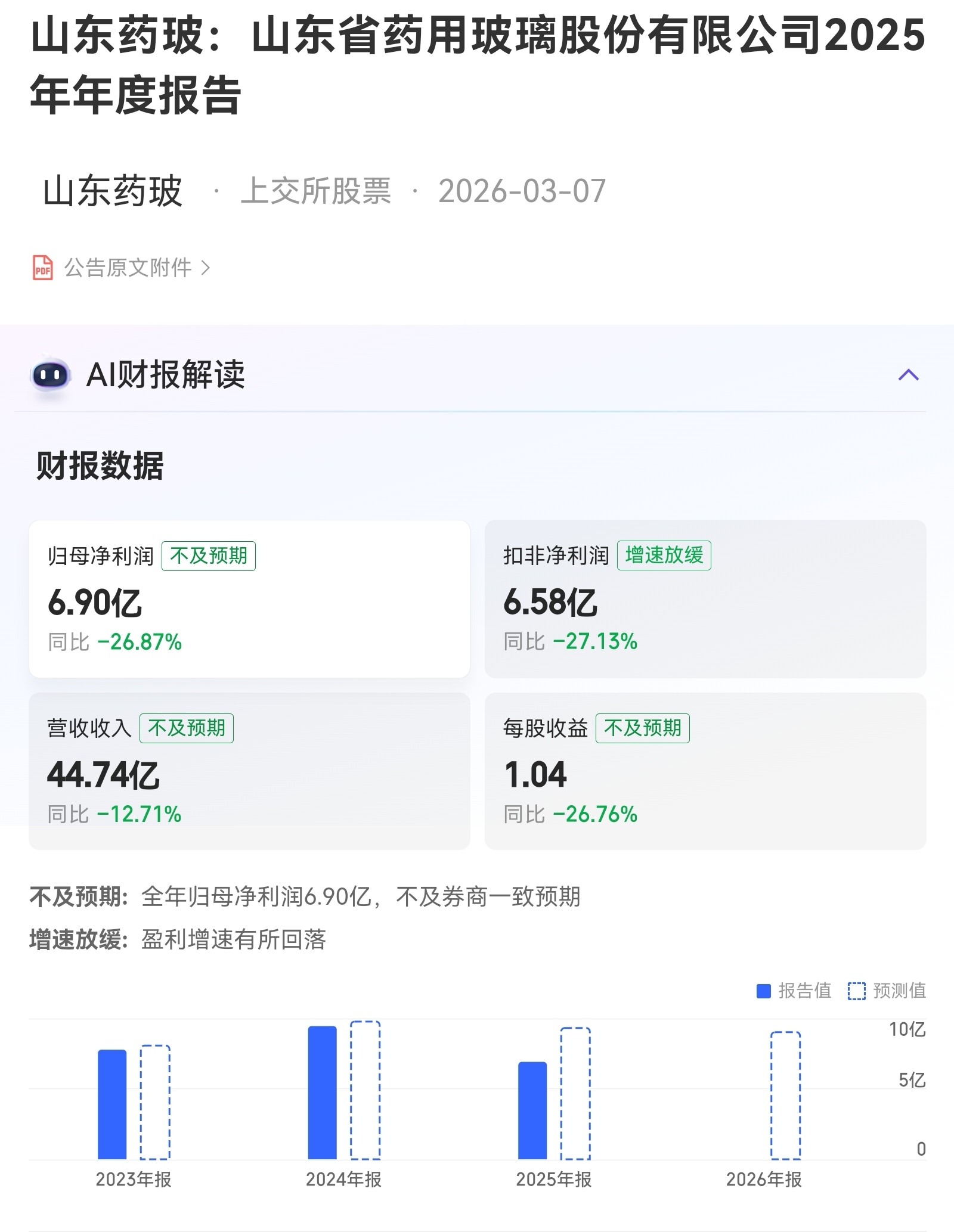Image resolution: width=954 pixels, height=1232 pixels.
Task: Tap the 10亿 axis label
Action: click(907, 1029)
